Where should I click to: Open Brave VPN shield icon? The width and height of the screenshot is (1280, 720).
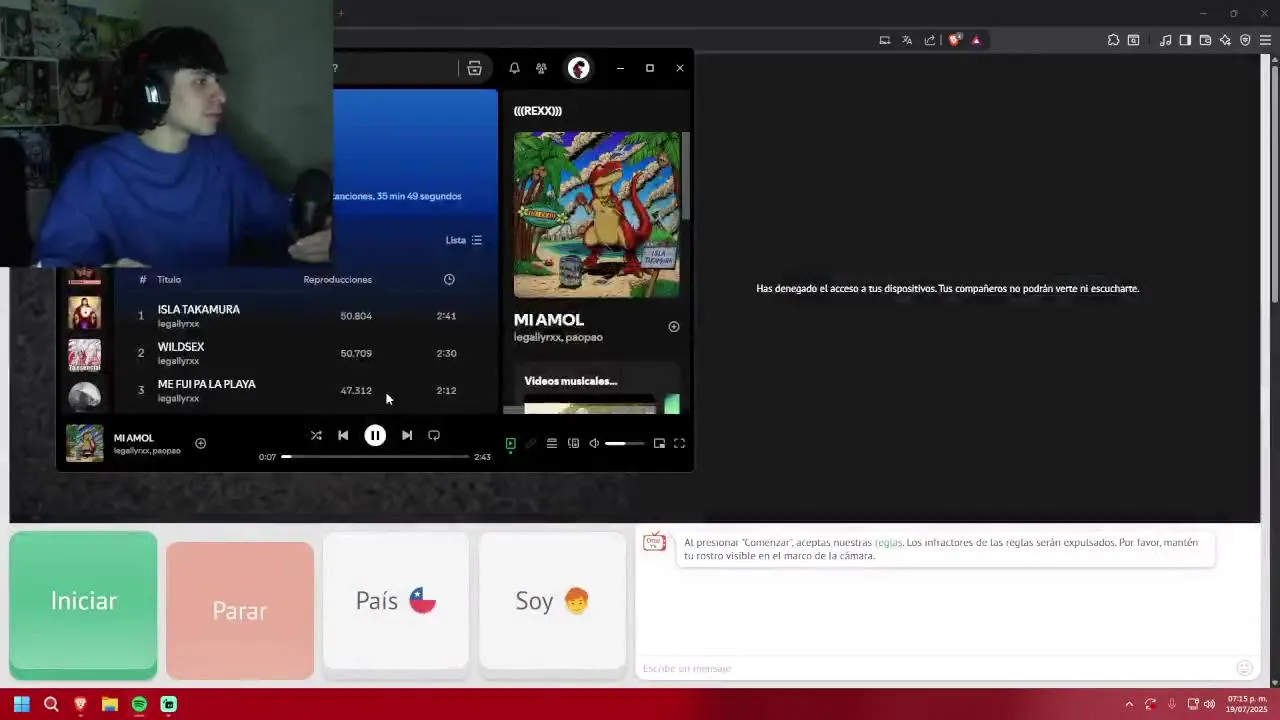pos(1245,40)
